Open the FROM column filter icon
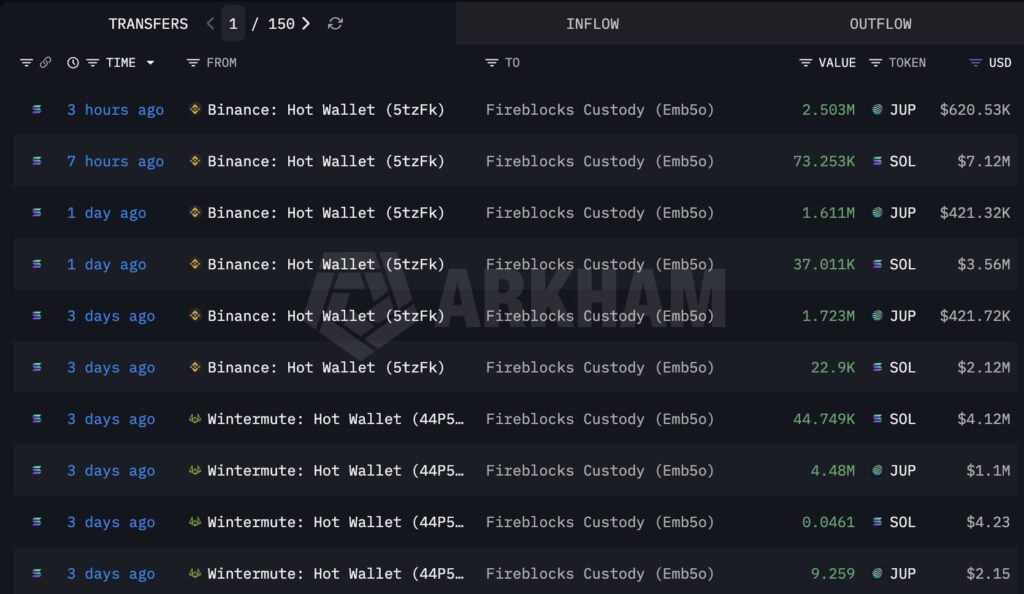The image size is (1024, 594). point(193,63)
